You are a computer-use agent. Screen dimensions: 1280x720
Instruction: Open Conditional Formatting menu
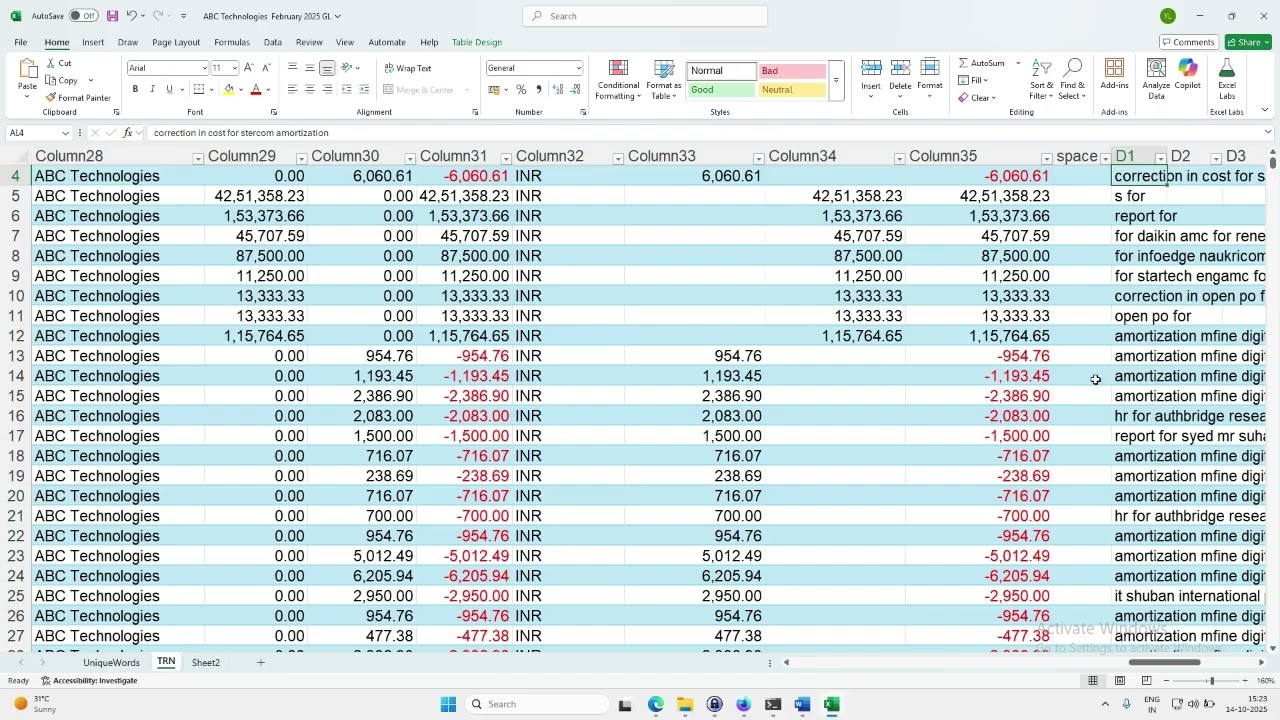(x=618, y=79)
